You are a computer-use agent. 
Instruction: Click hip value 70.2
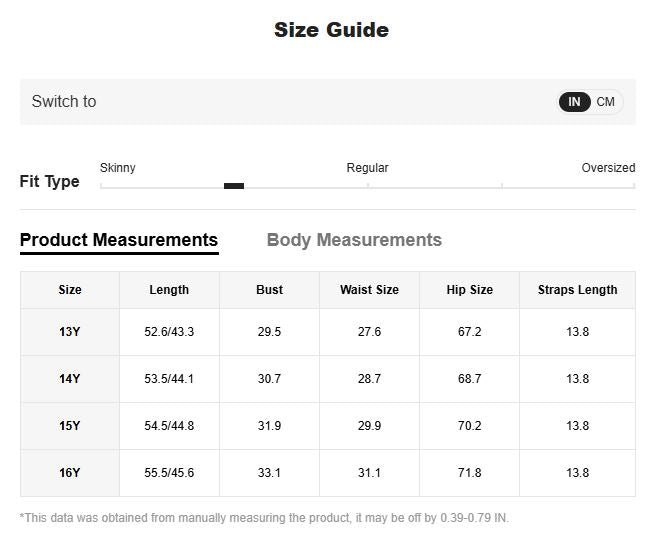pos(470,426)
